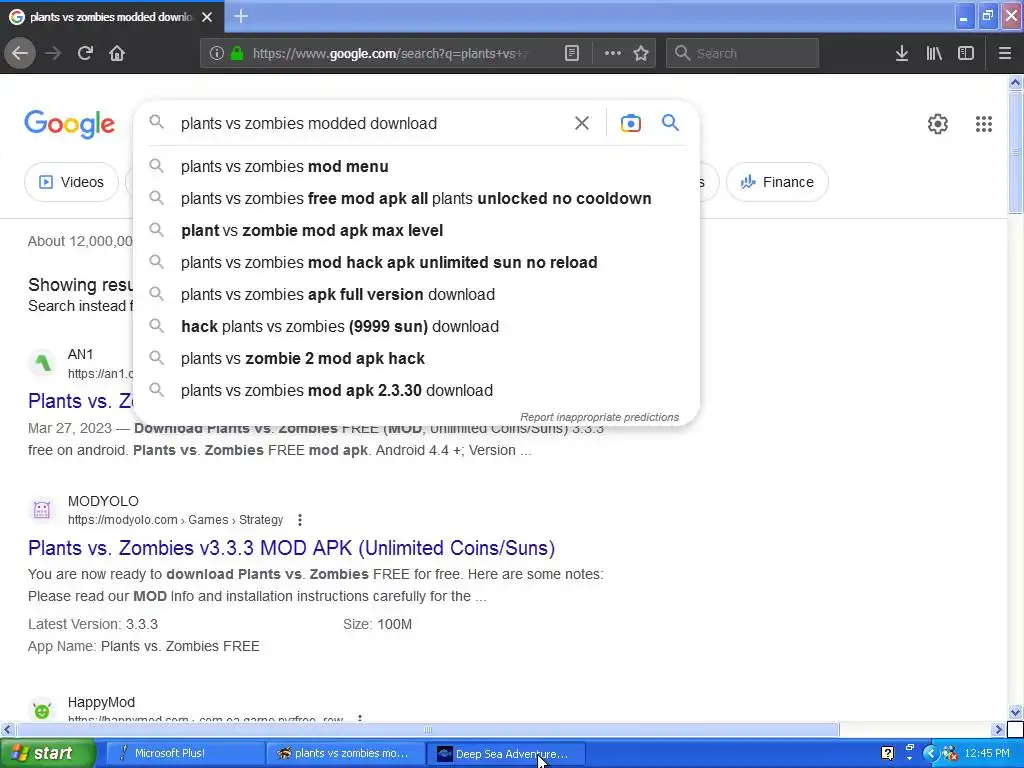Search by image with camera icon
The image size is (1024, 768).
coord(630,123)
